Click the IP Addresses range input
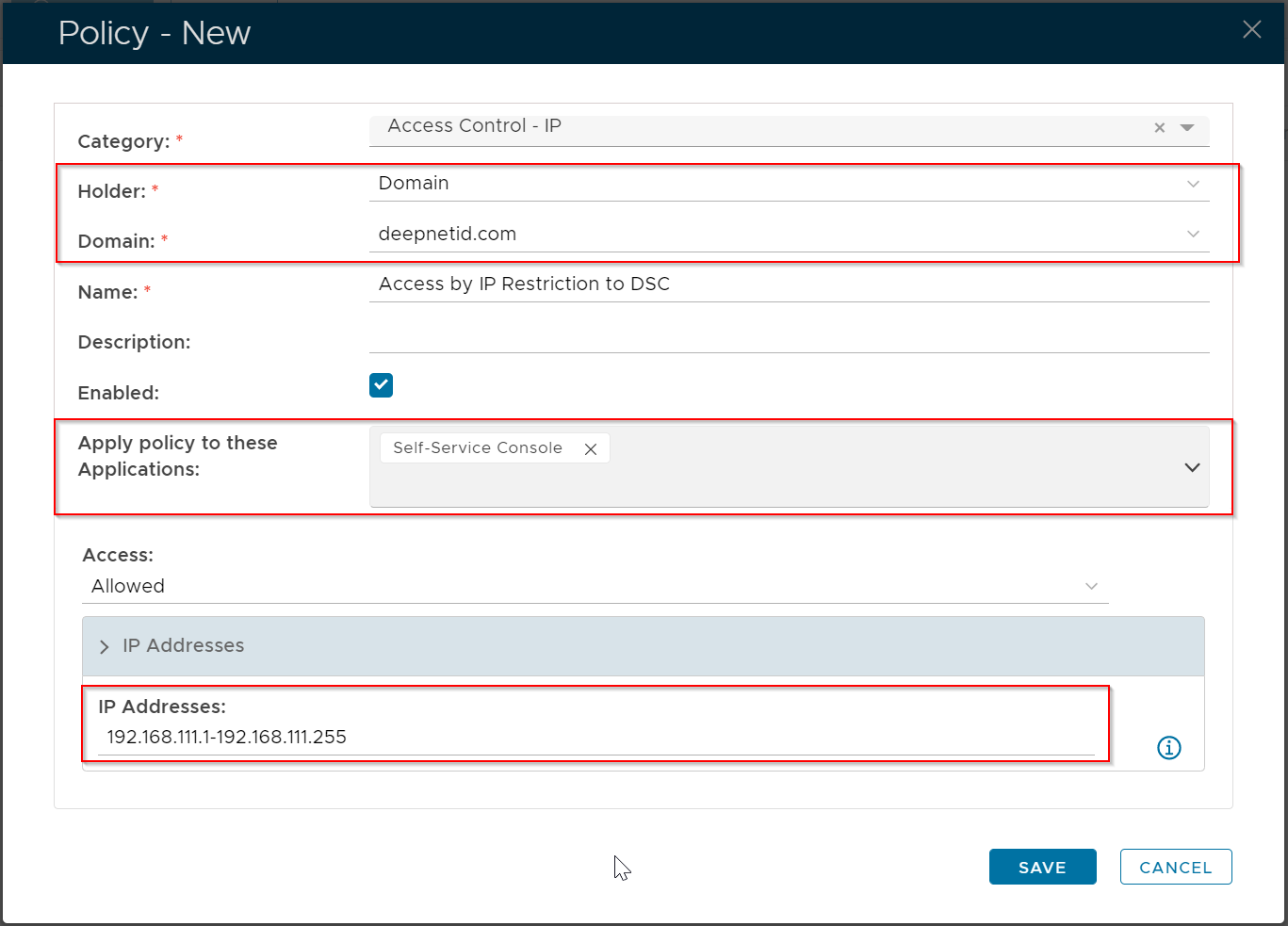This screenshot has height=926, width=1288. 595,738
